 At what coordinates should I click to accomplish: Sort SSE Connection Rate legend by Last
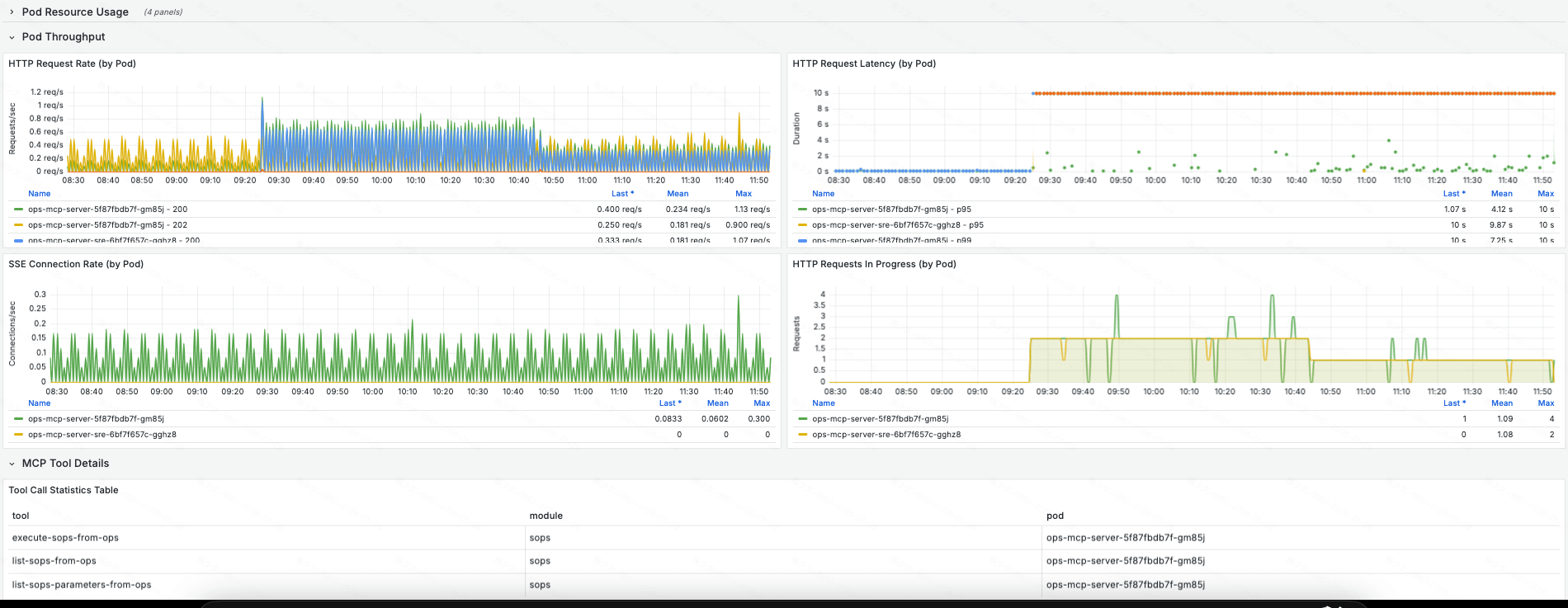tap(669, 403)
